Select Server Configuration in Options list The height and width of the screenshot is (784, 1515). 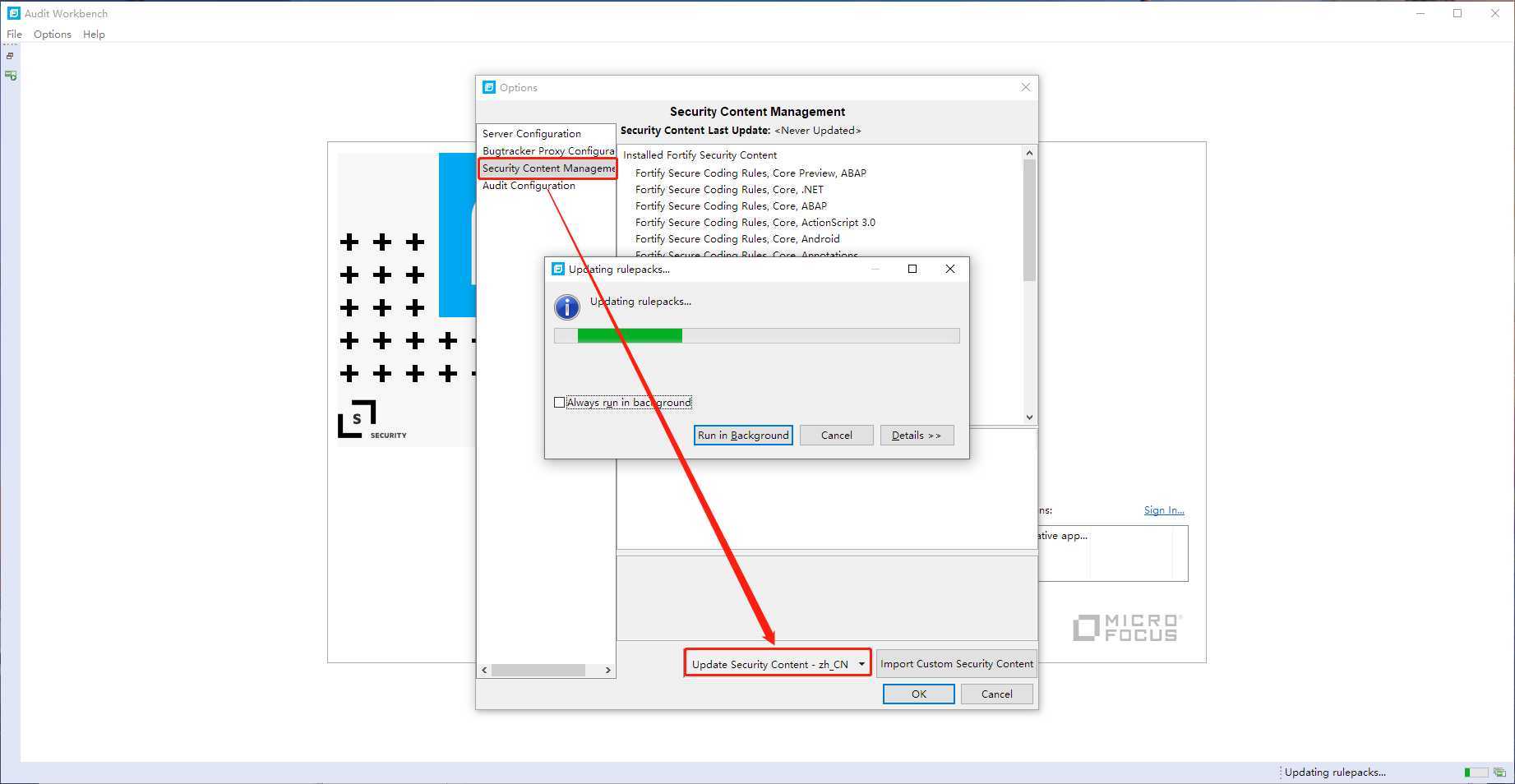point(531,133)
